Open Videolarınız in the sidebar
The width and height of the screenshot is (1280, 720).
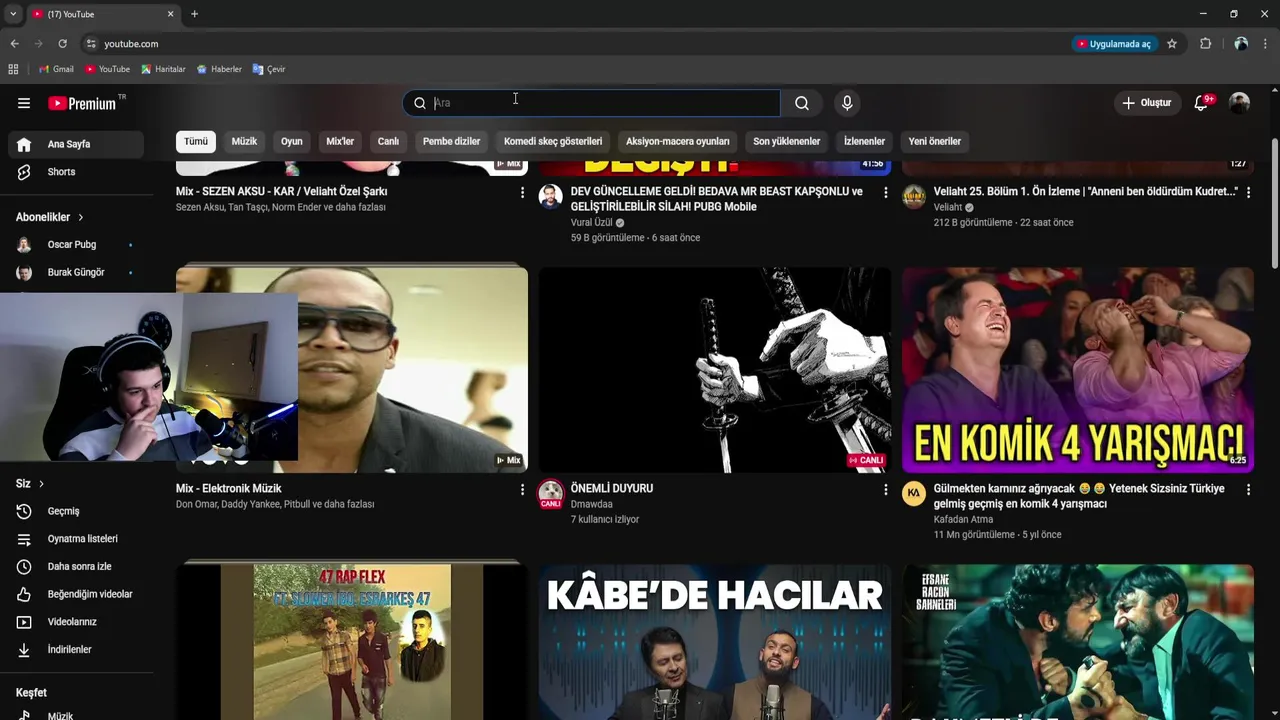pos(76,622)
